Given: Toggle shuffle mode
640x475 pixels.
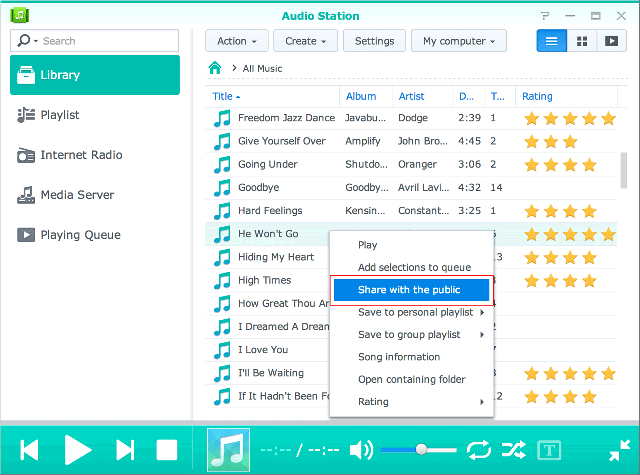Looking at the screenshot, I should point(513,450).
